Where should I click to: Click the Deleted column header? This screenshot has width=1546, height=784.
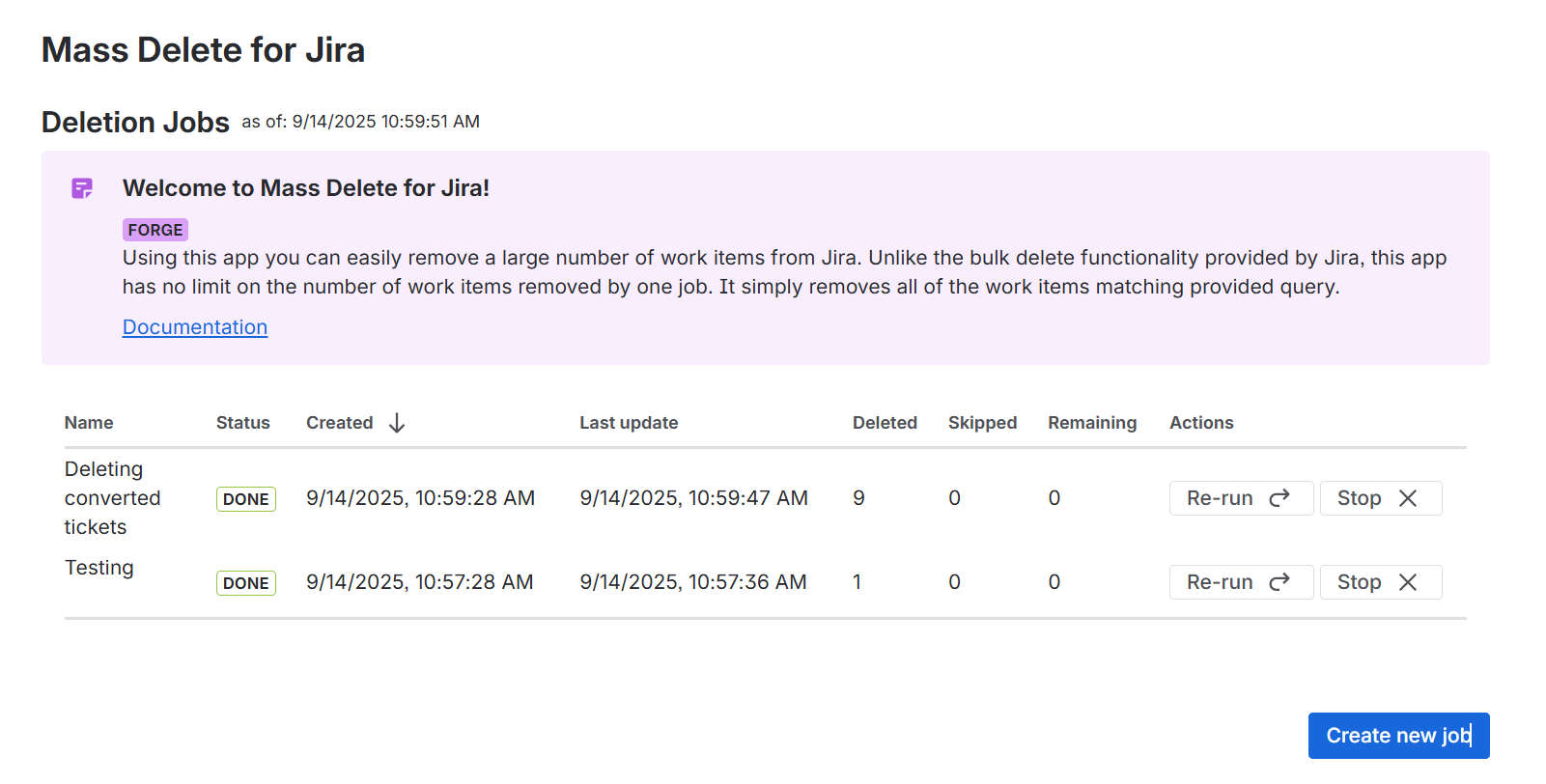885,423
